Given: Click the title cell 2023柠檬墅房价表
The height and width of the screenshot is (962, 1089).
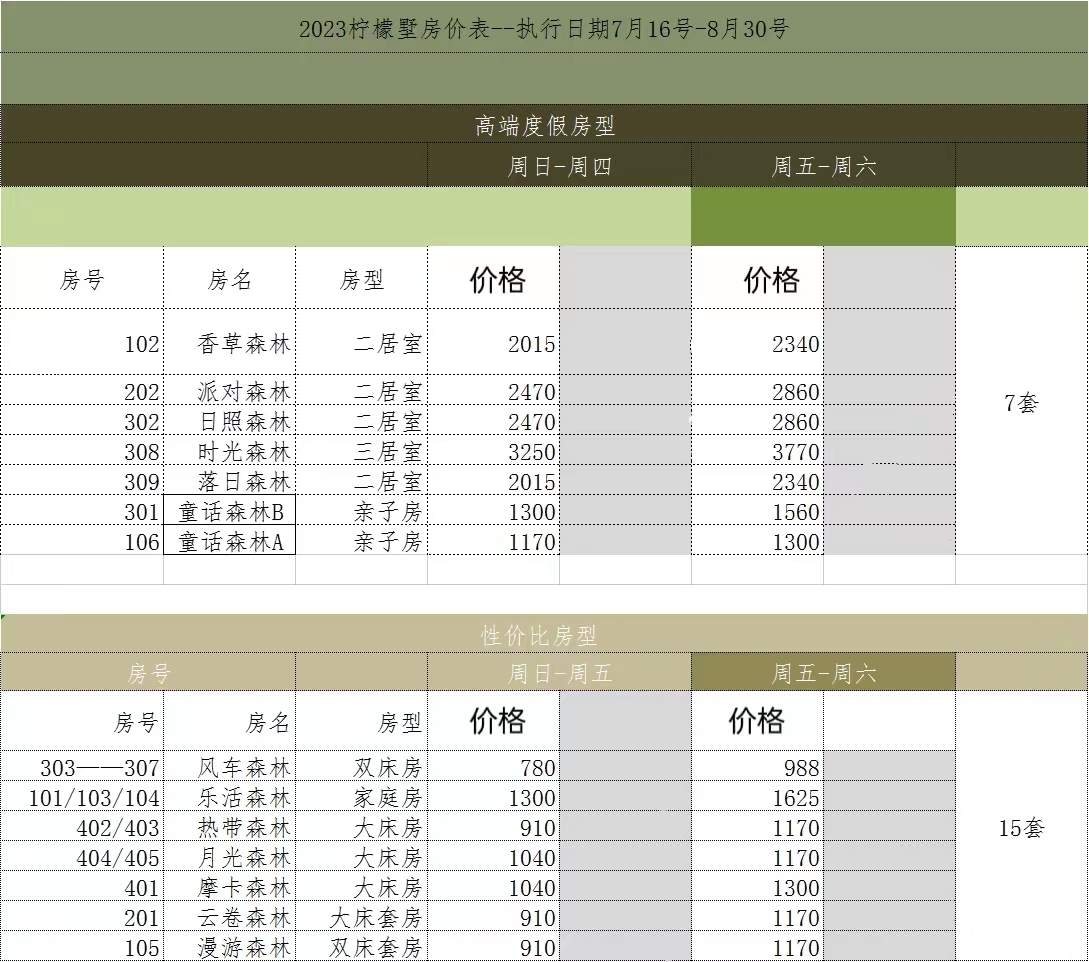Looking at the screenshot, I should (x=544, y=28).
